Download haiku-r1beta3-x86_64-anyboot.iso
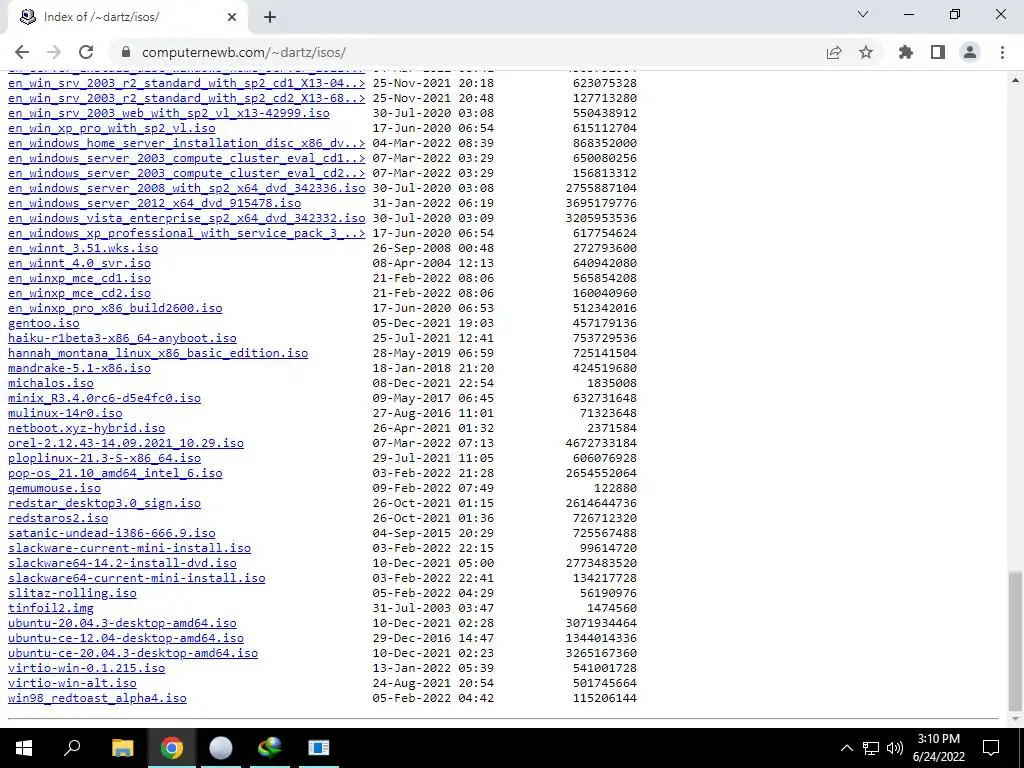 (x=122, y=338)
